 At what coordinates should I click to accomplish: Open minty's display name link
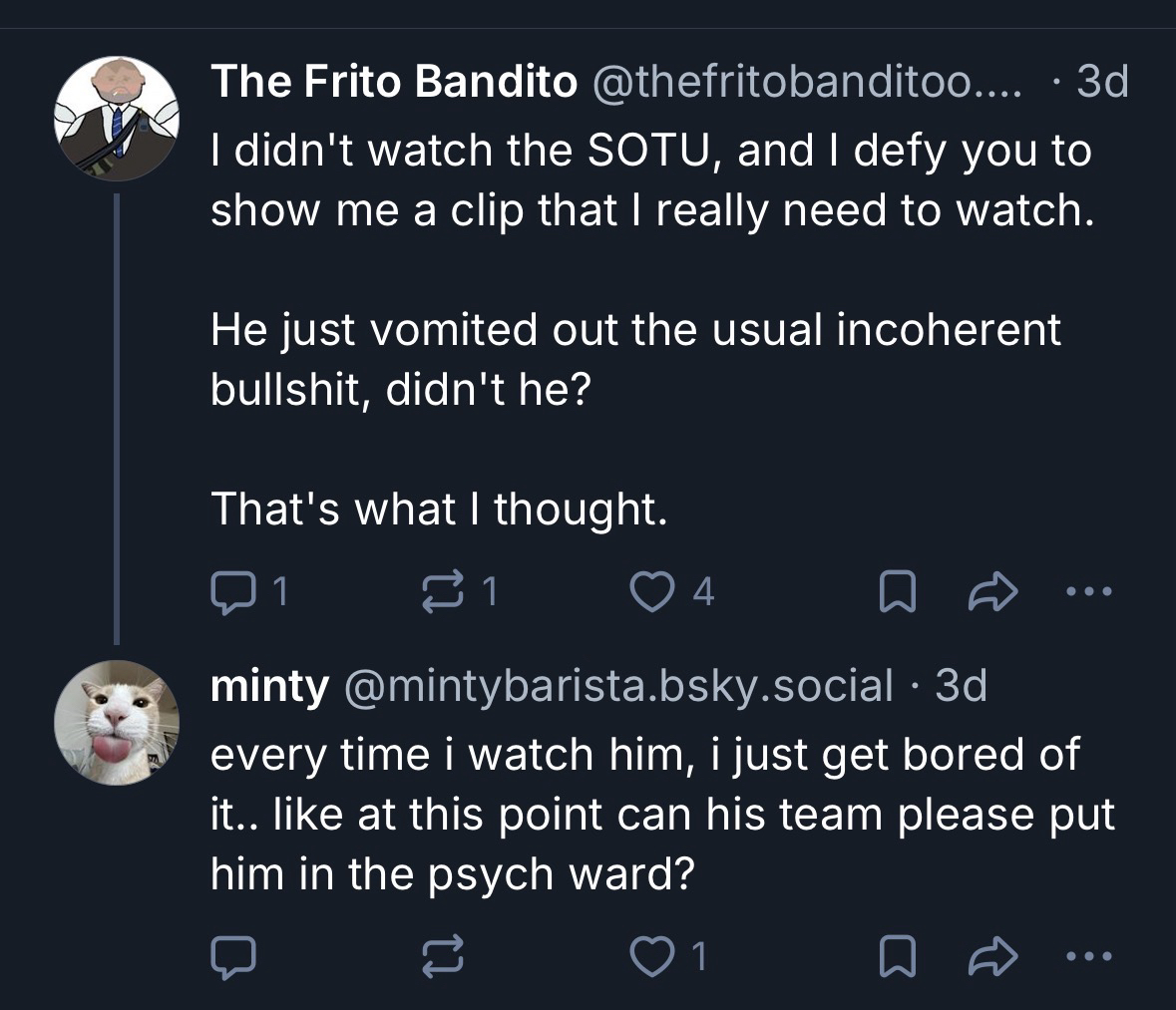click(x=268, y=686)
